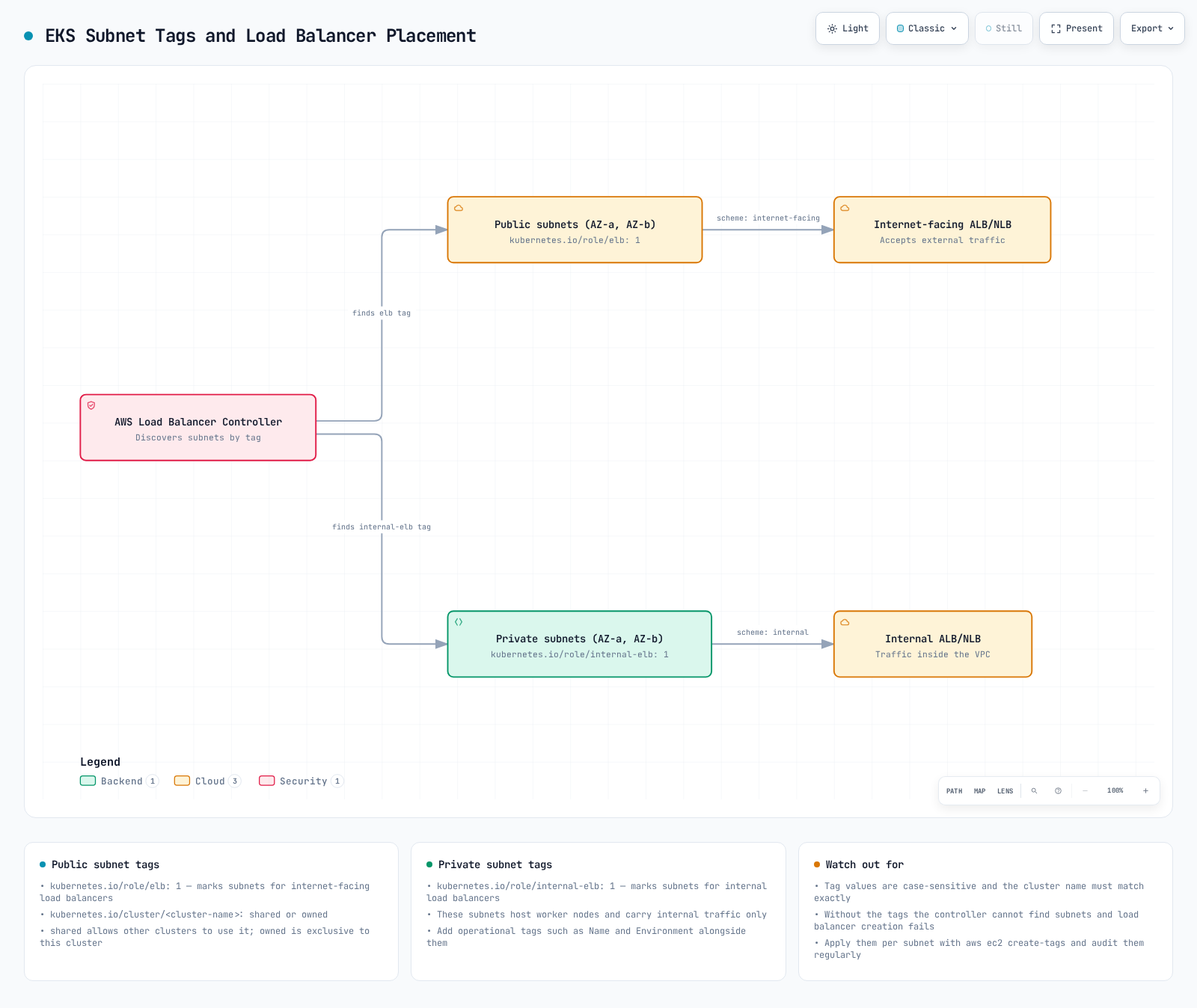Click cloud icon on Public subnets node
Viewport: 1197px width, 1008px height.
point(459,208)
